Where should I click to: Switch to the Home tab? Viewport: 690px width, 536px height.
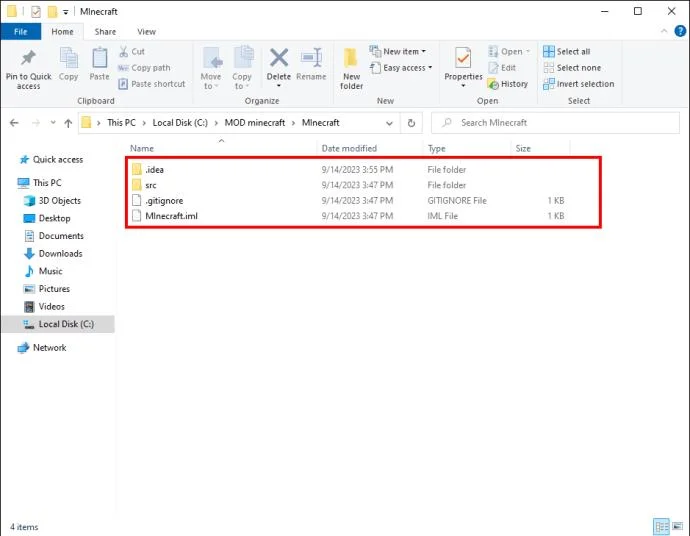[62, 32]
